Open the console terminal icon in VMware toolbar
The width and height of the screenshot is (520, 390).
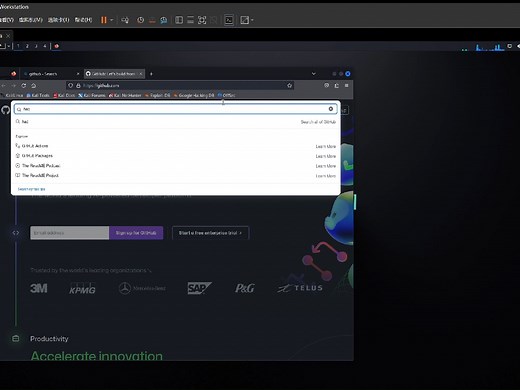[229, 20]
